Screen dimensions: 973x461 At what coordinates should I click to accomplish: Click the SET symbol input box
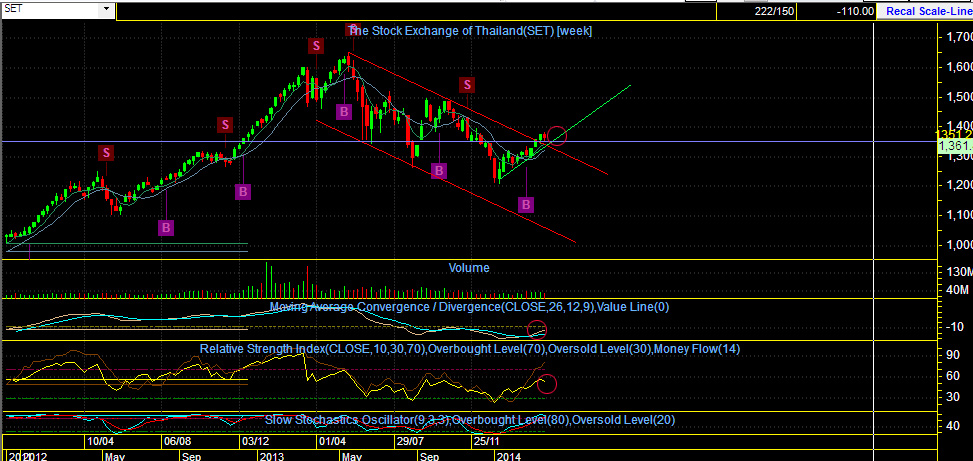click(51, 9)
